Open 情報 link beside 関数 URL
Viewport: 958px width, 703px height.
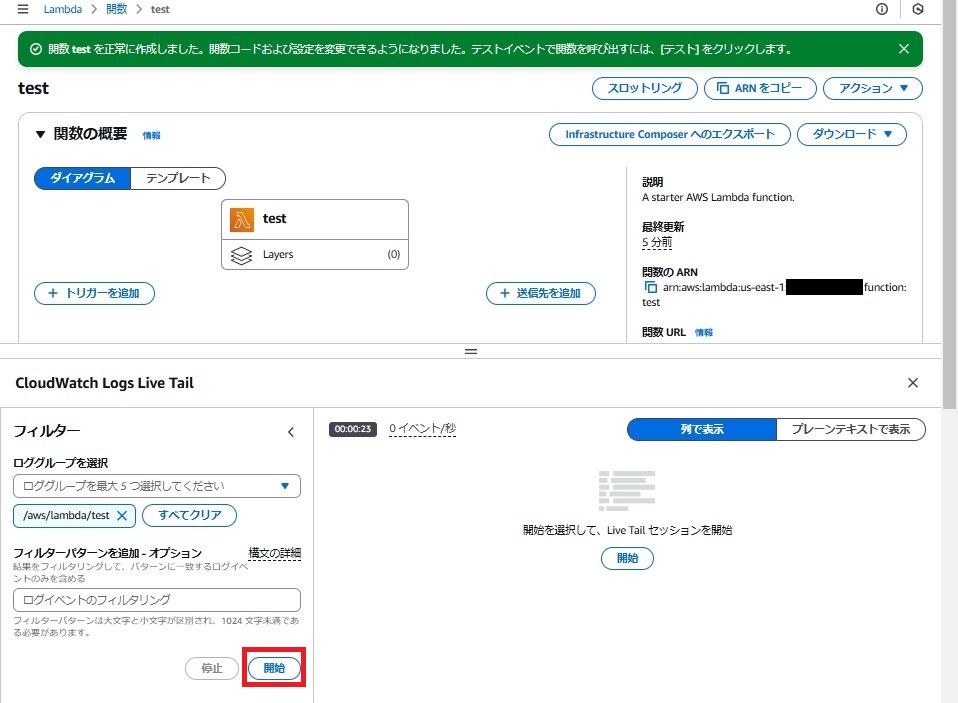coord(704,333)
